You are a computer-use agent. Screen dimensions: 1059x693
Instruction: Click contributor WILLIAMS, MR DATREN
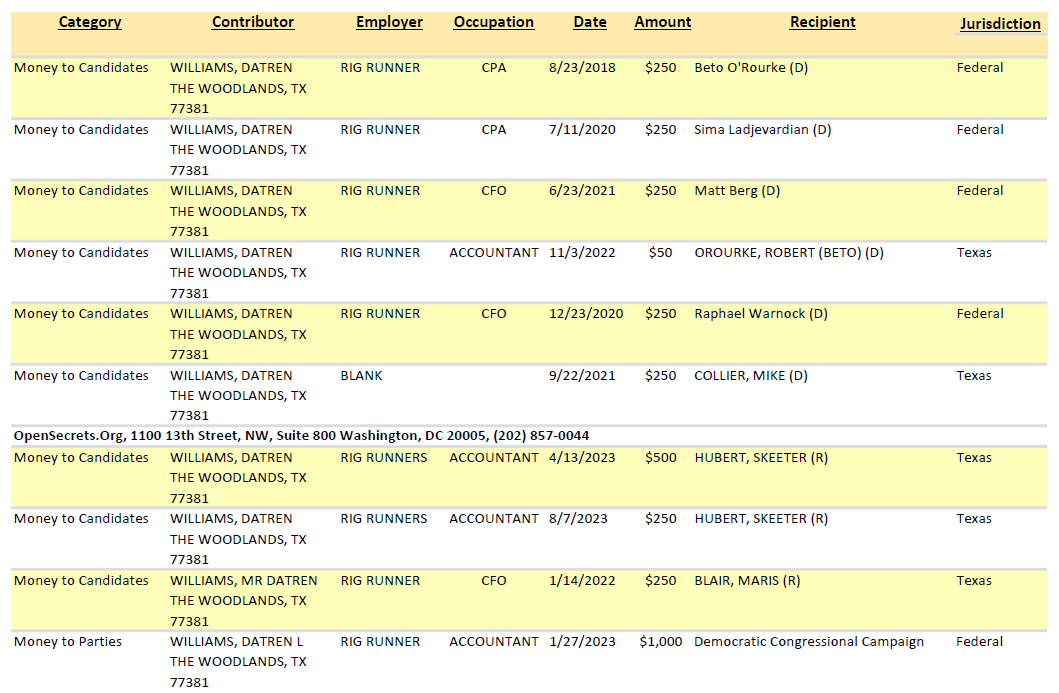point(244,581)
